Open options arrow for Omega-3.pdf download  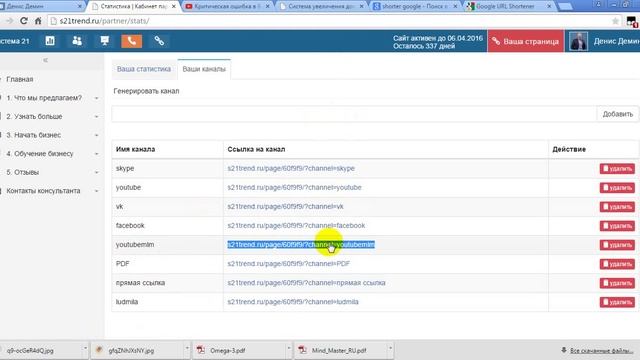288,349
